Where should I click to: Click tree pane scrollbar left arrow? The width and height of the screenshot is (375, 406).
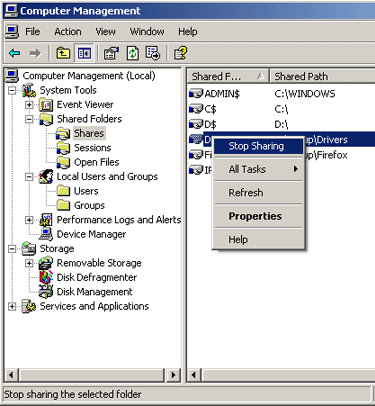point(11,375)
